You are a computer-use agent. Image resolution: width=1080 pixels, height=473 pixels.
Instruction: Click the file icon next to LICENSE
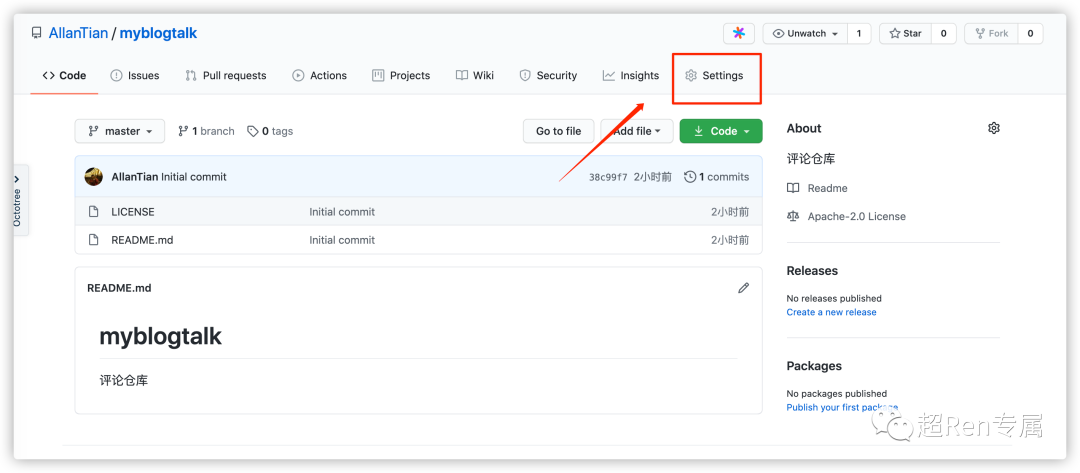click(x=94, y=212)
